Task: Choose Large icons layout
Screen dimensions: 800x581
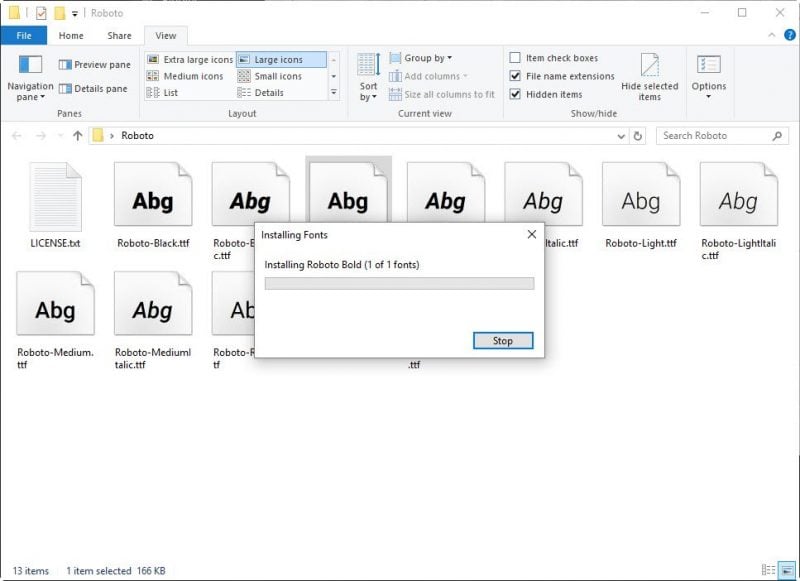Action: (x=281, y=60)
